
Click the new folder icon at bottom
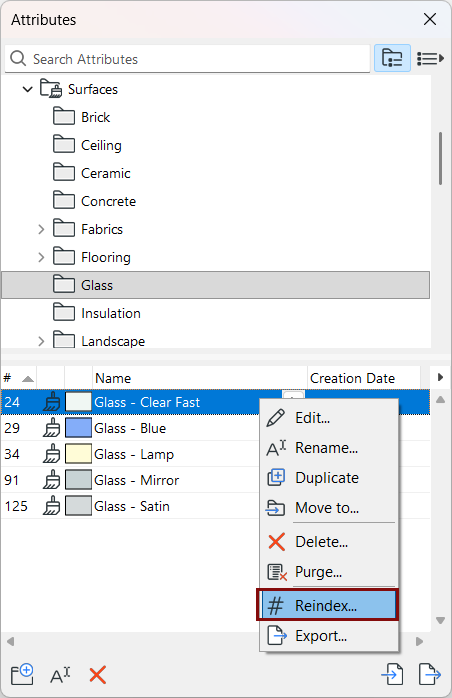(22, 674)
